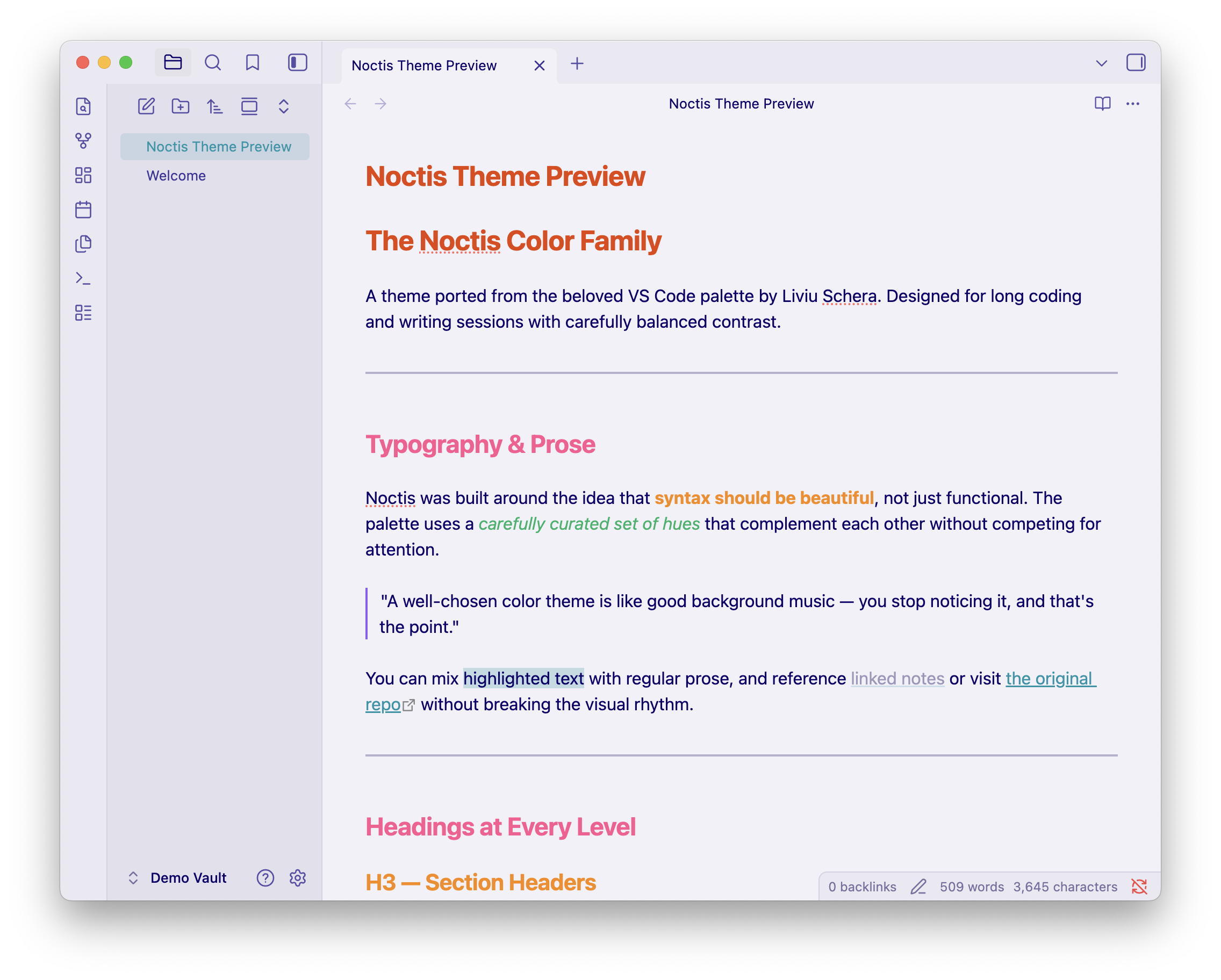Open more options three-dots menu

pyautogui.click(x=1132, y=104)
